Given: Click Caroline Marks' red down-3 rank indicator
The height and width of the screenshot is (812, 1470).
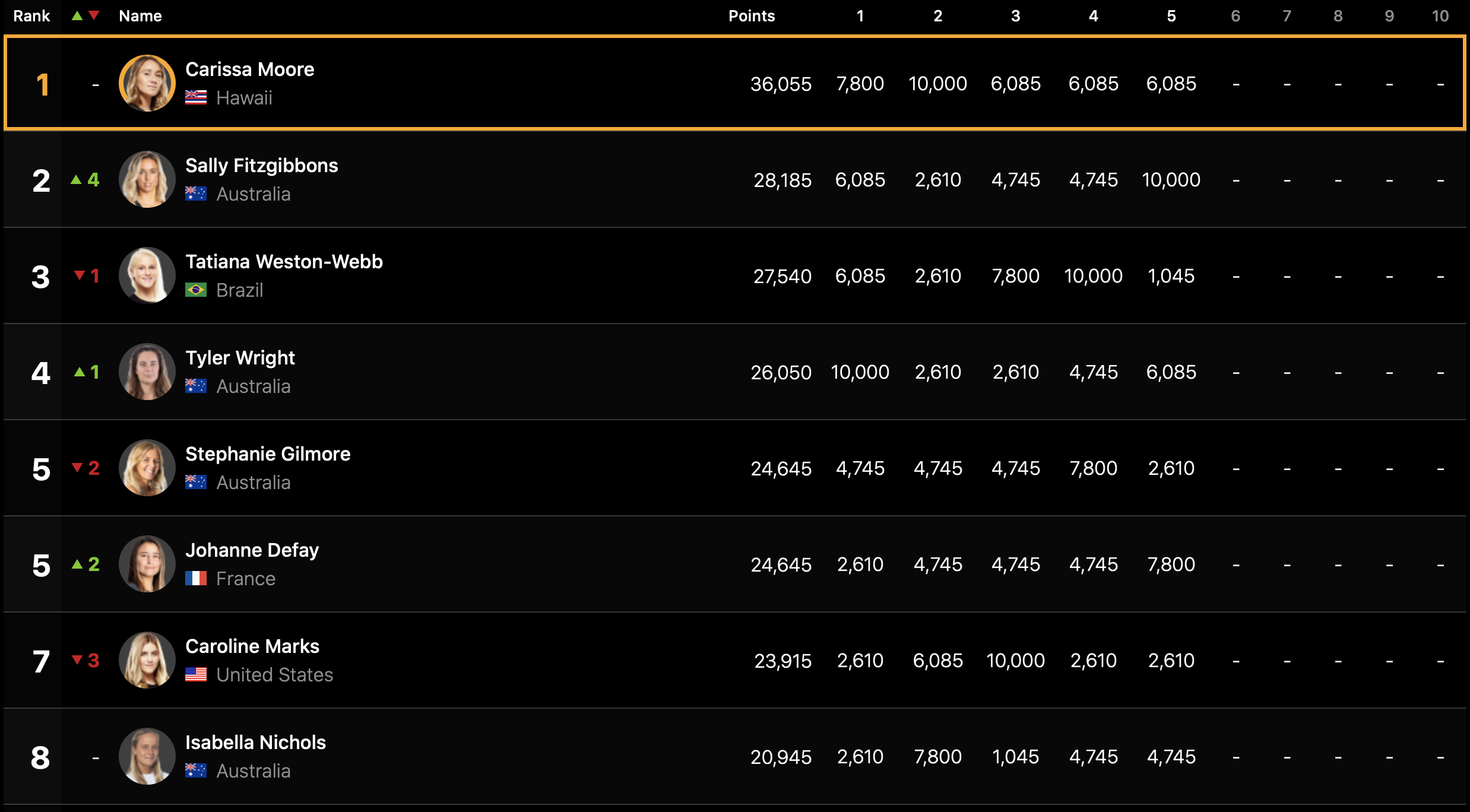Looking at the screenshot, I should (x=85, y=661).
